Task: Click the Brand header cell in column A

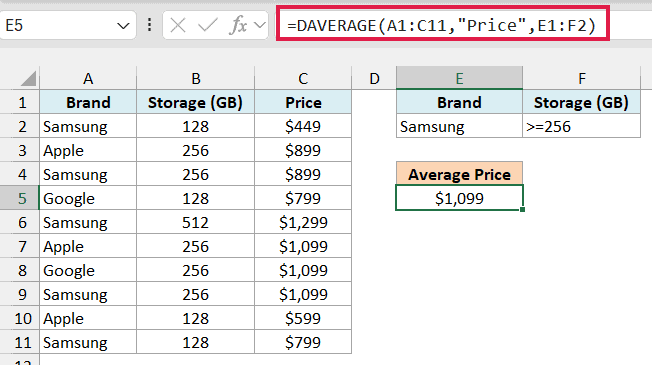Action: (88, 102)
